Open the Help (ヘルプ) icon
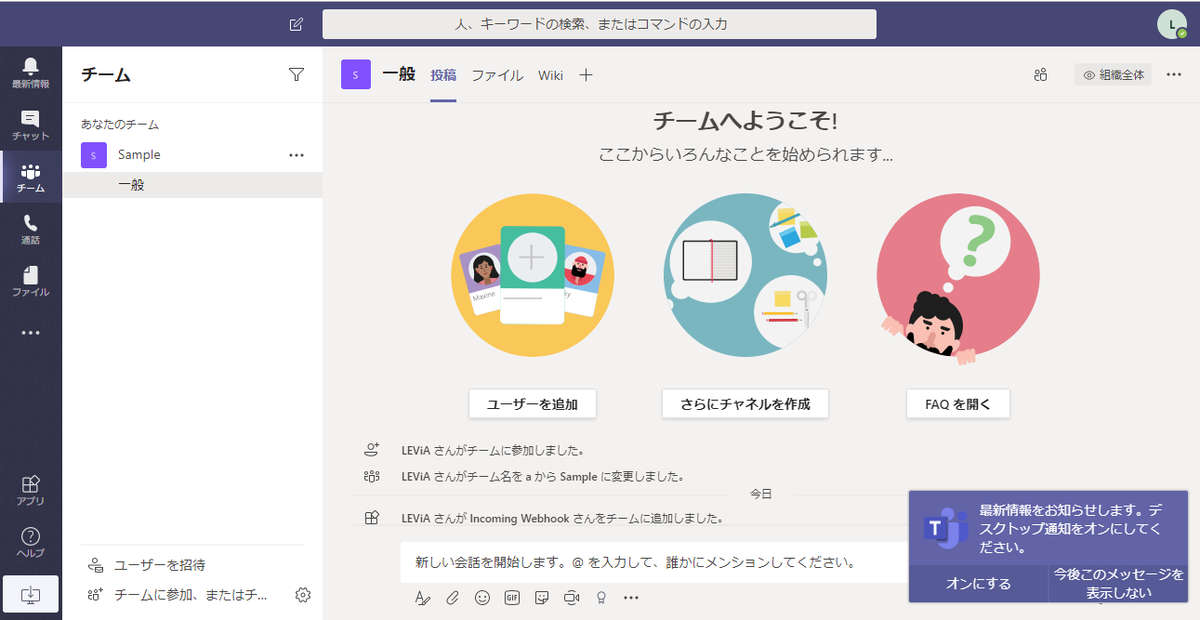The image size is (1200, 620). coord(31,543)
